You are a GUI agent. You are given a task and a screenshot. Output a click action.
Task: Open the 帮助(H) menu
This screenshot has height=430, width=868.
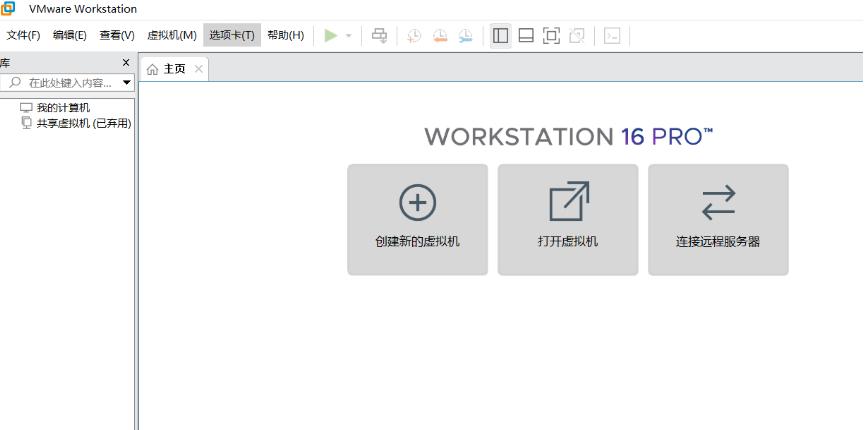286,35
